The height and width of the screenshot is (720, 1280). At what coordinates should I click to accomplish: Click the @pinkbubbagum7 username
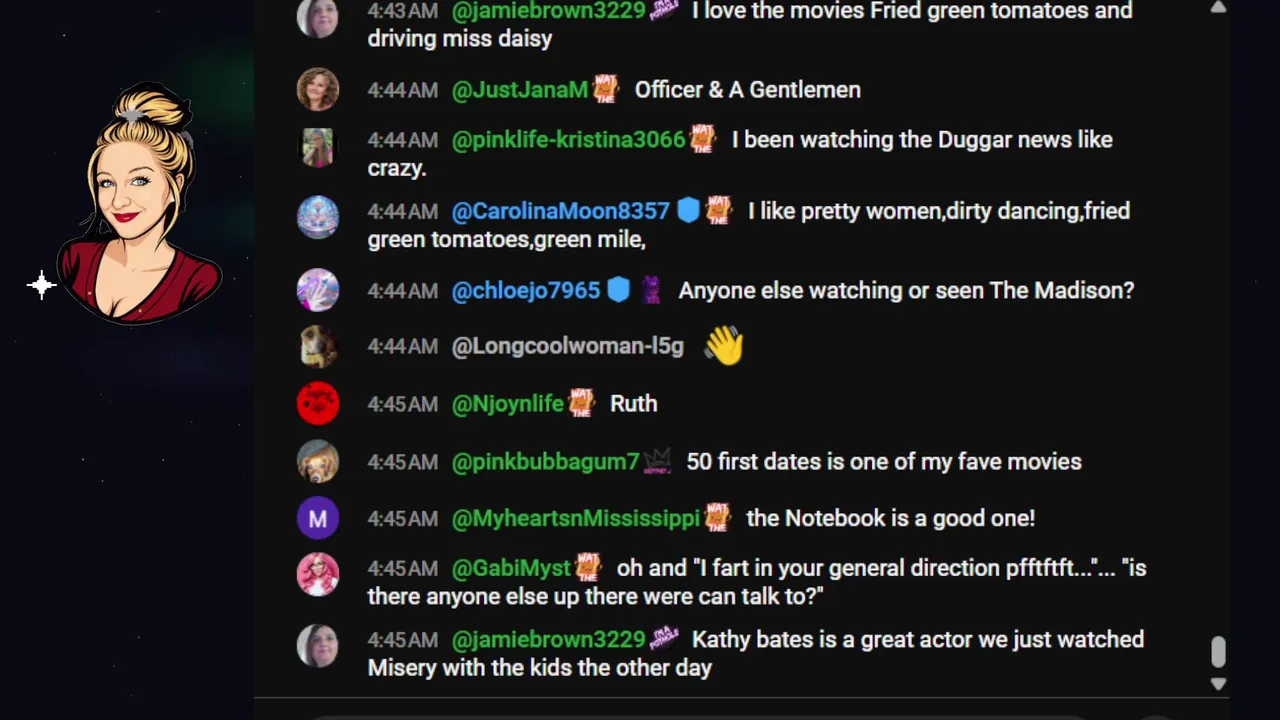click(x=546, y=461)
